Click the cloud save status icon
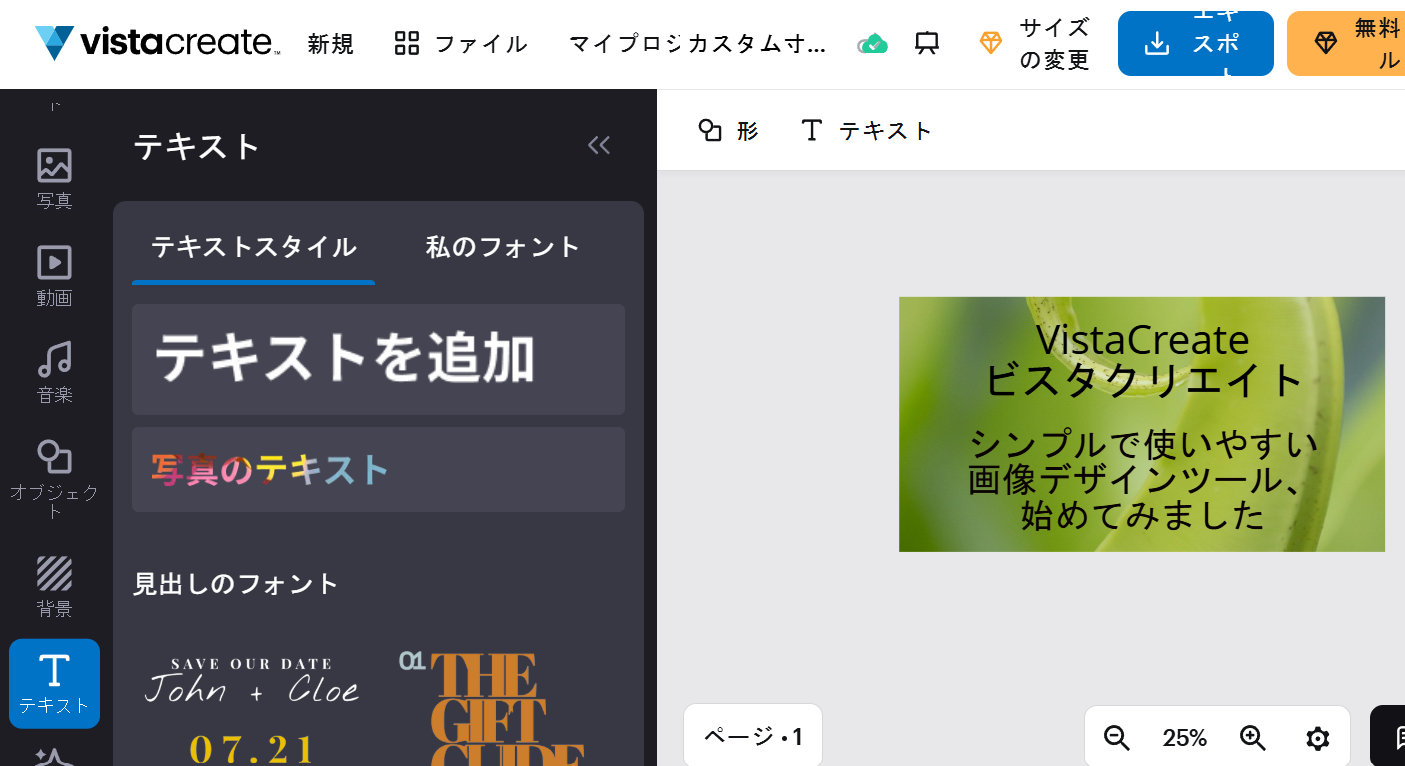This screenshot has height=766, width=1405. [873, 43]
